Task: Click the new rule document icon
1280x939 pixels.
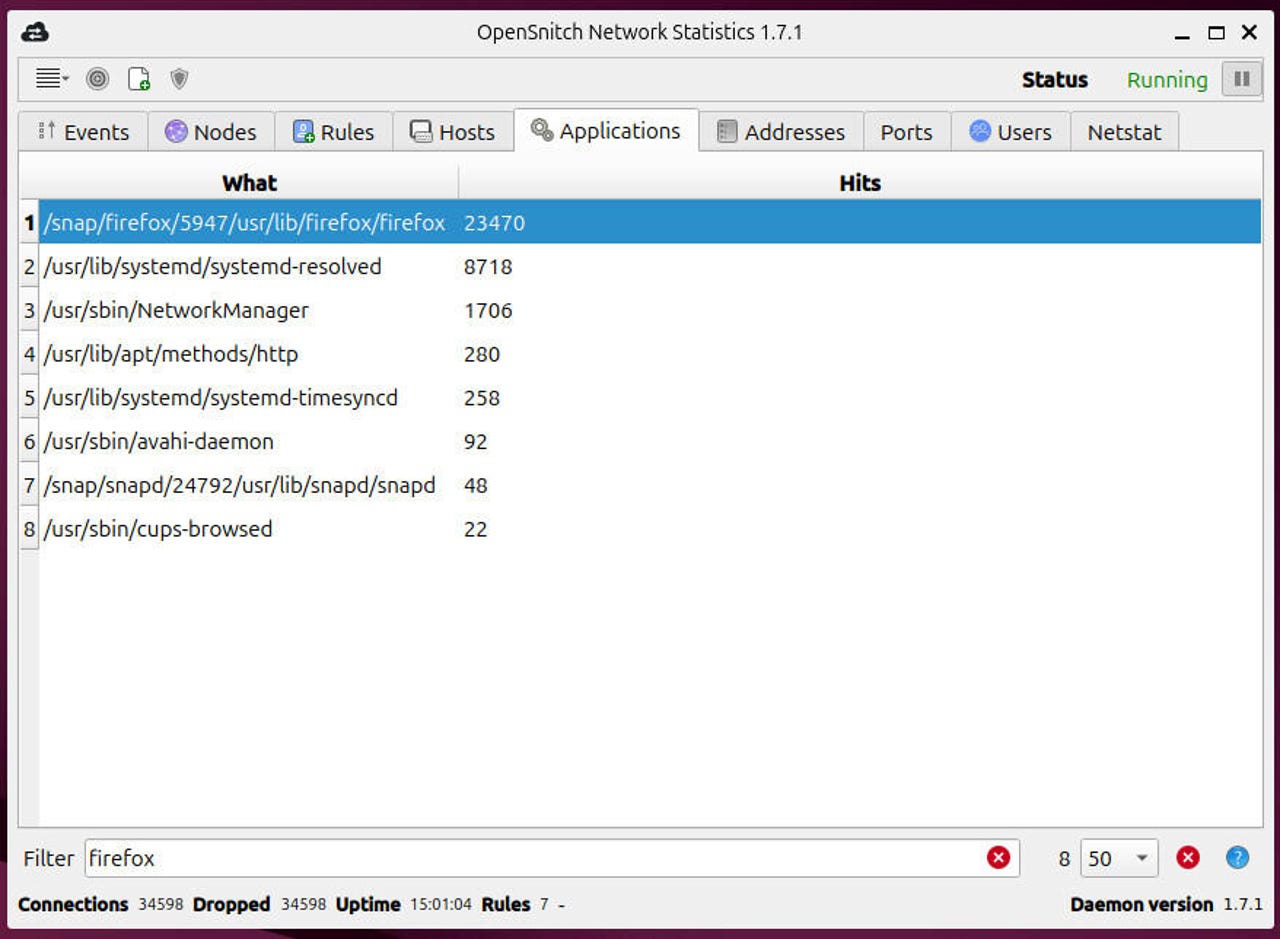Action: 140,78
